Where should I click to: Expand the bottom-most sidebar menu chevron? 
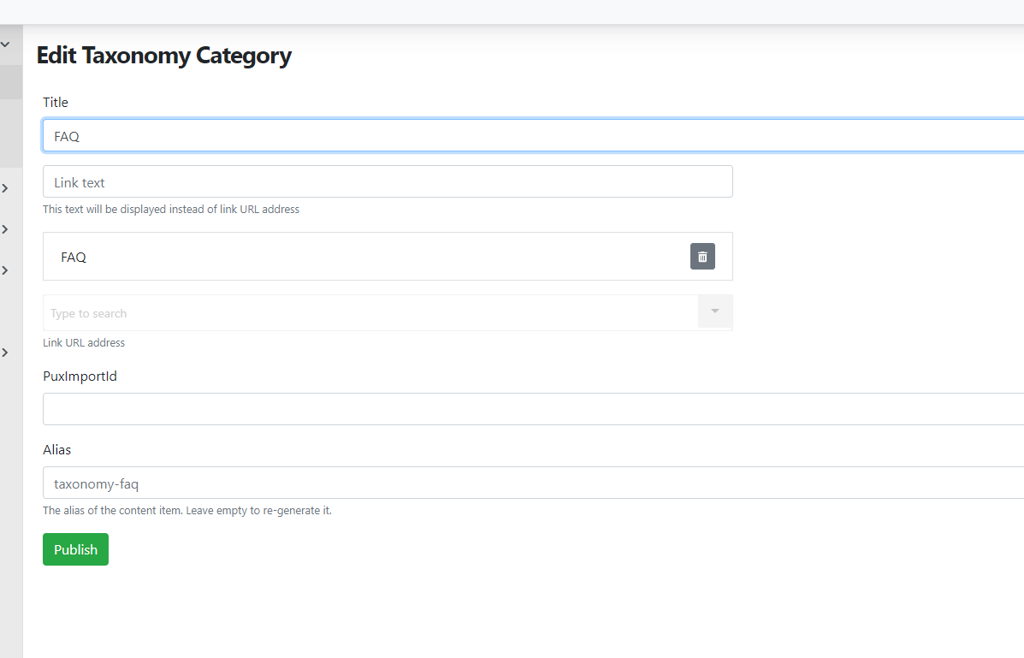(5, 353)
